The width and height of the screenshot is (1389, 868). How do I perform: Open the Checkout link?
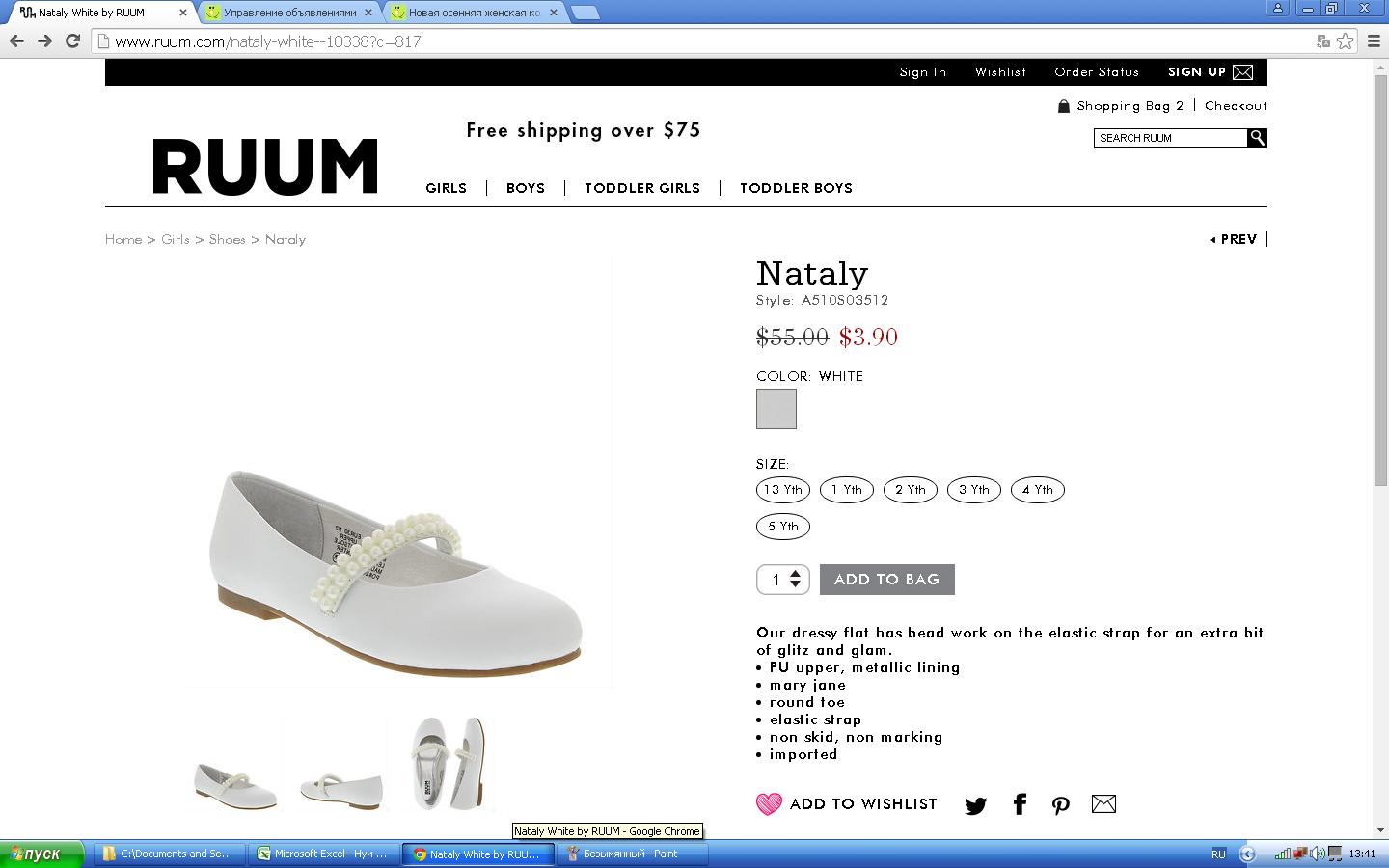click(x=1236, y=106)
